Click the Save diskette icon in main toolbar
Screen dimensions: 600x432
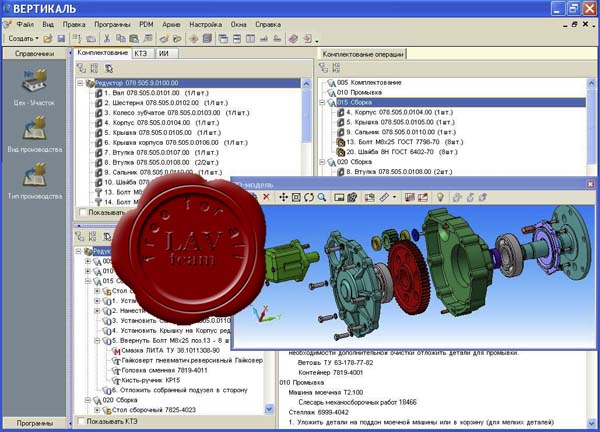[x=61, y=39]
